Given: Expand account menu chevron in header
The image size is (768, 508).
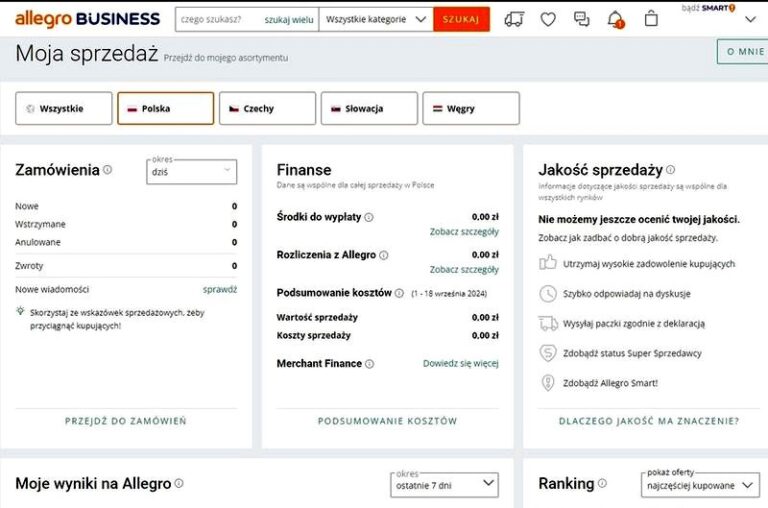Looking at the screenshot, I should (x=750, y=20).
